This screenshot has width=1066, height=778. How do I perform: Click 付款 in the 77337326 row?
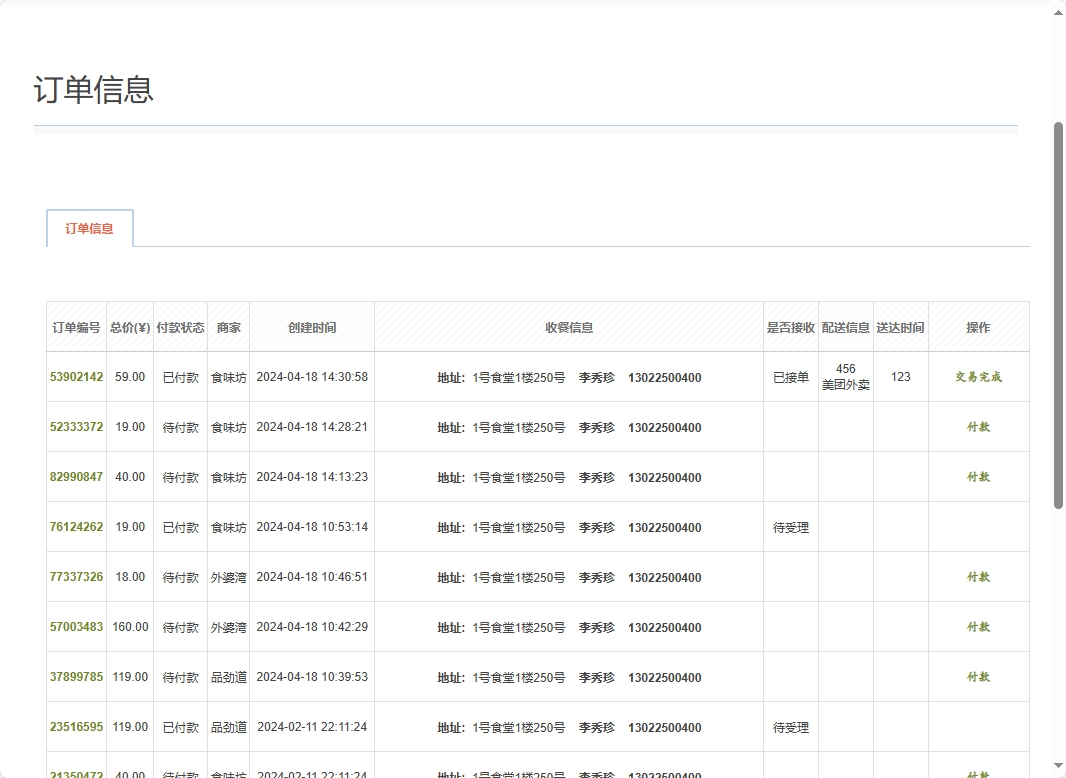click(x=978, y=577)
